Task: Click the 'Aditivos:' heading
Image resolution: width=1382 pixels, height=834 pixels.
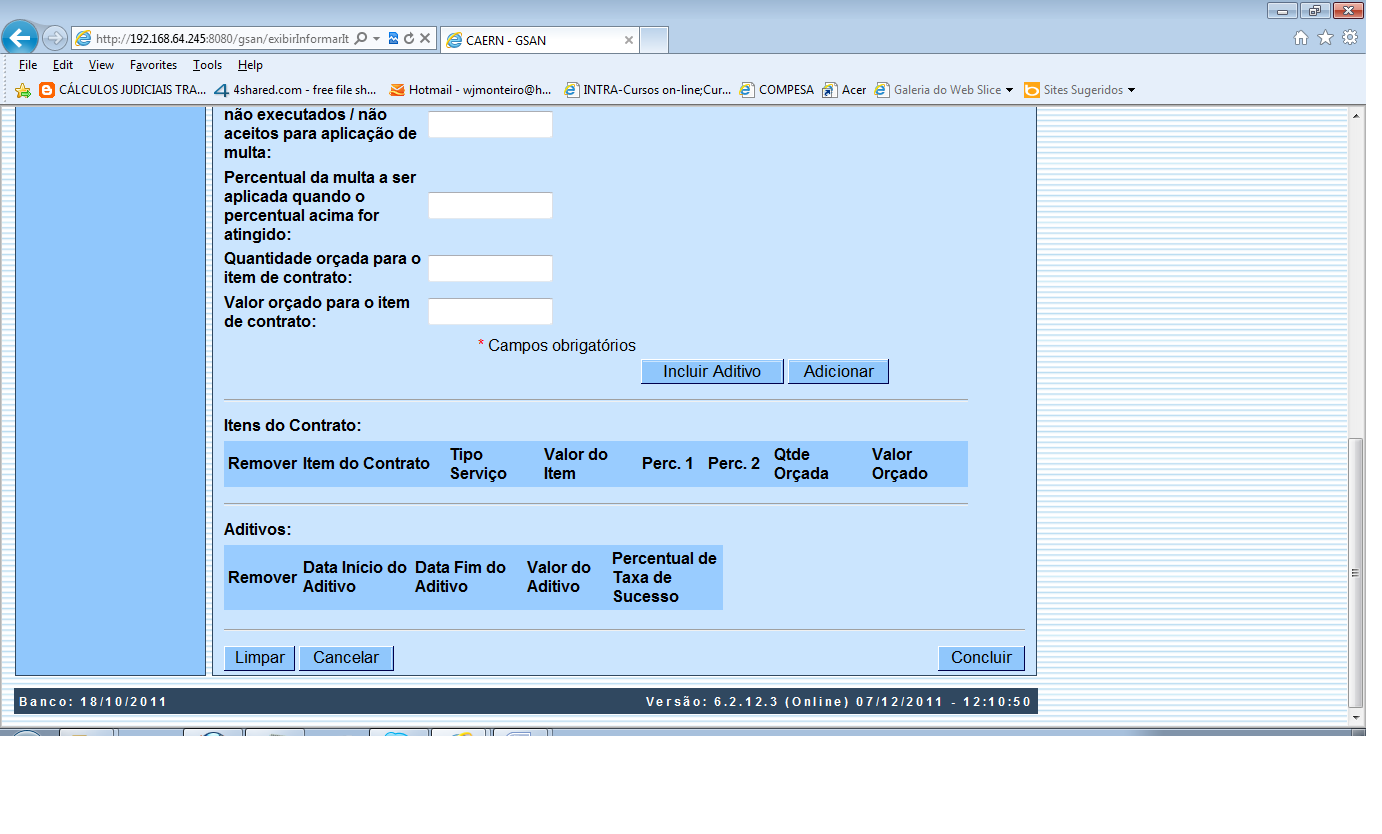Action: [x=258, y=529]
